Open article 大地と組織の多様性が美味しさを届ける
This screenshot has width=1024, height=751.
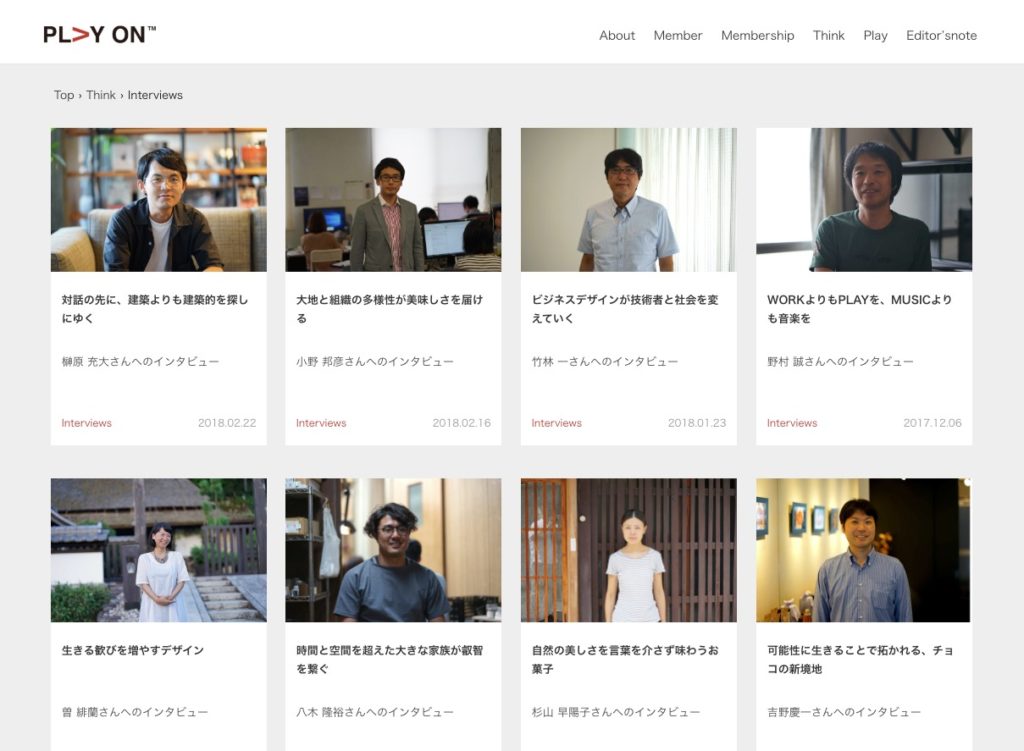click(x=389, y=309)
